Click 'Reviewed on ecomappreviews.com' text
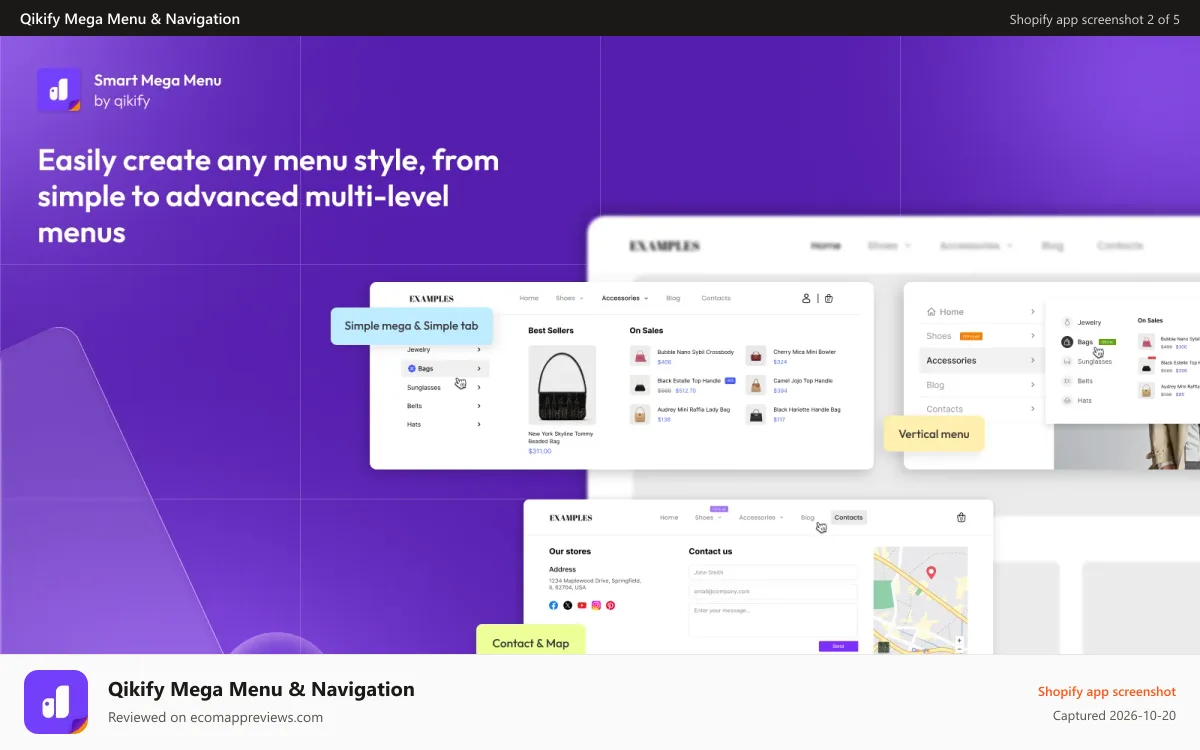Screen dimensions: 1200x750 (215, 717)
